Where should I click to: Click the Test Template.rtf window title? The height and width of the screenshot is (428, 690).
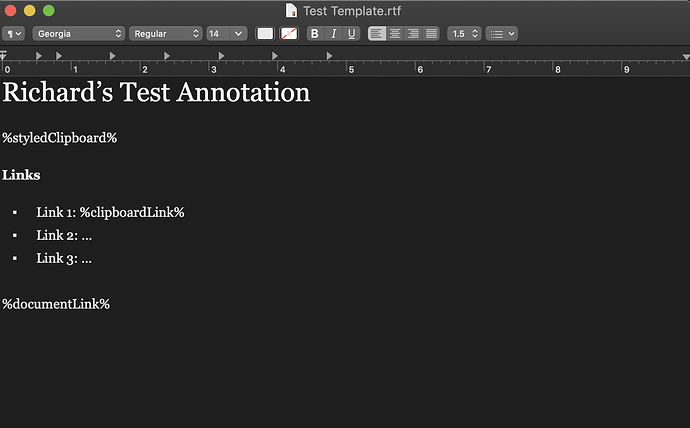coord(352,11)
